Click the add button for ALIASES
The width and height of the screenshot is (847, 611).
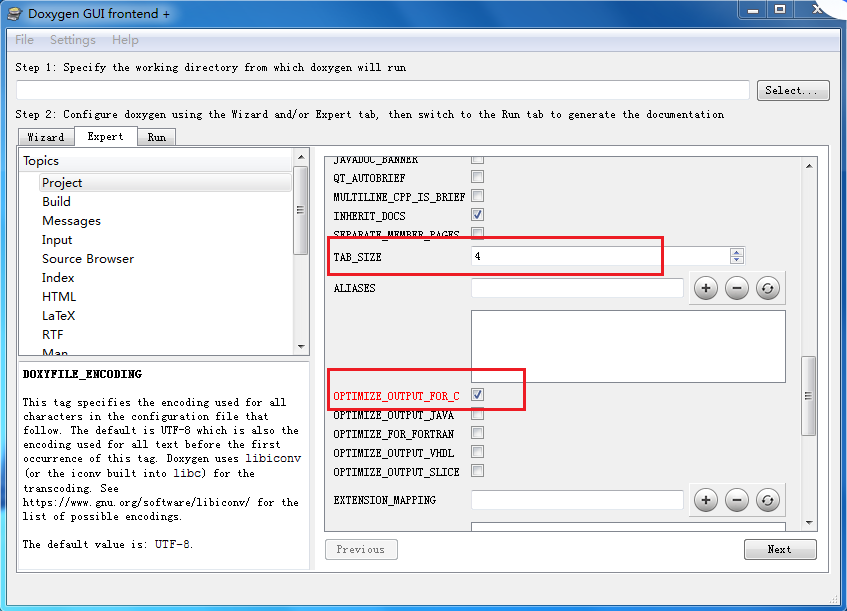point(705,288)
